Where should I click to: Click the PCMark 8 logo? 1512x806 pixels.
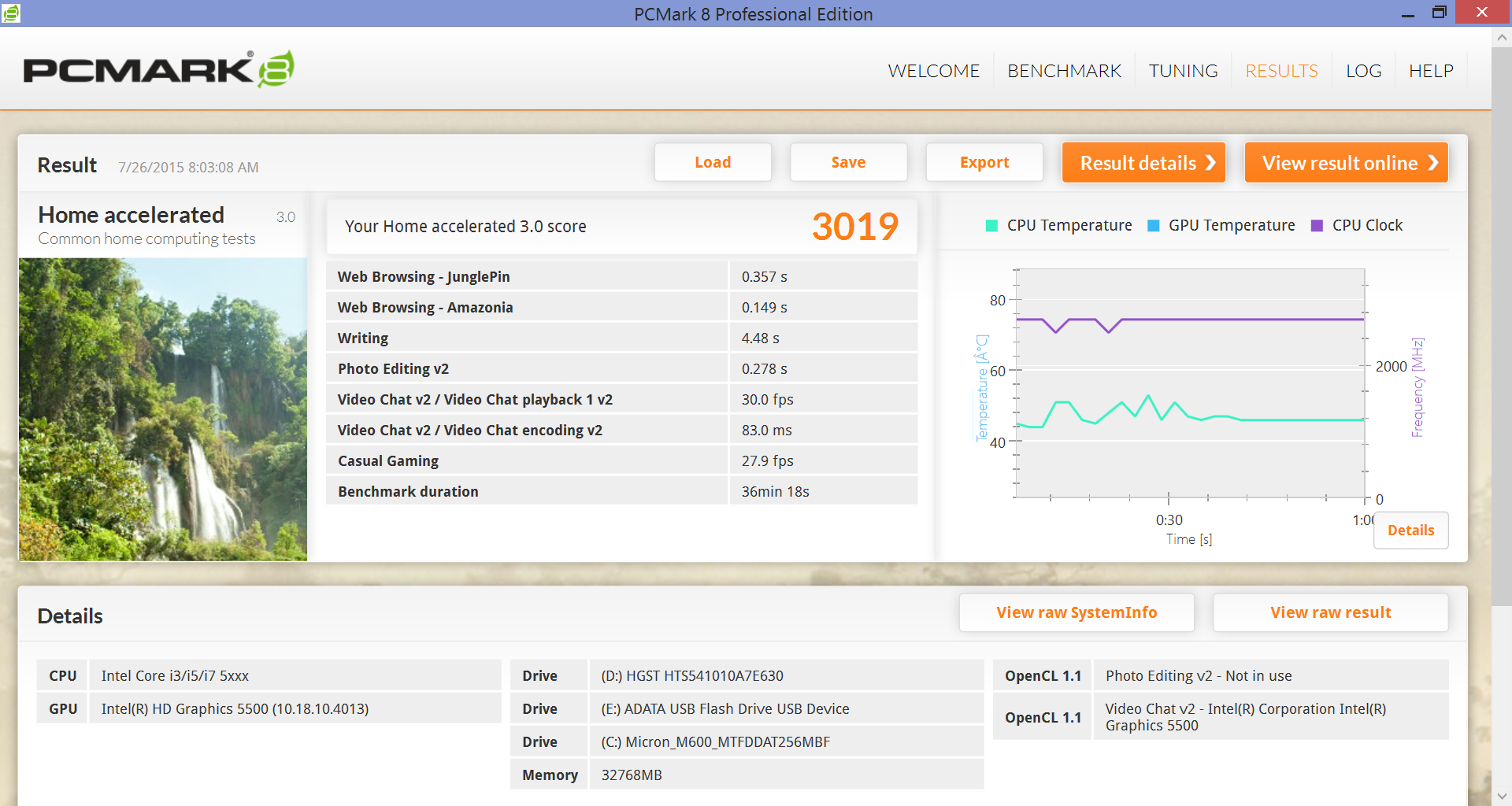(x=159, y=69)
